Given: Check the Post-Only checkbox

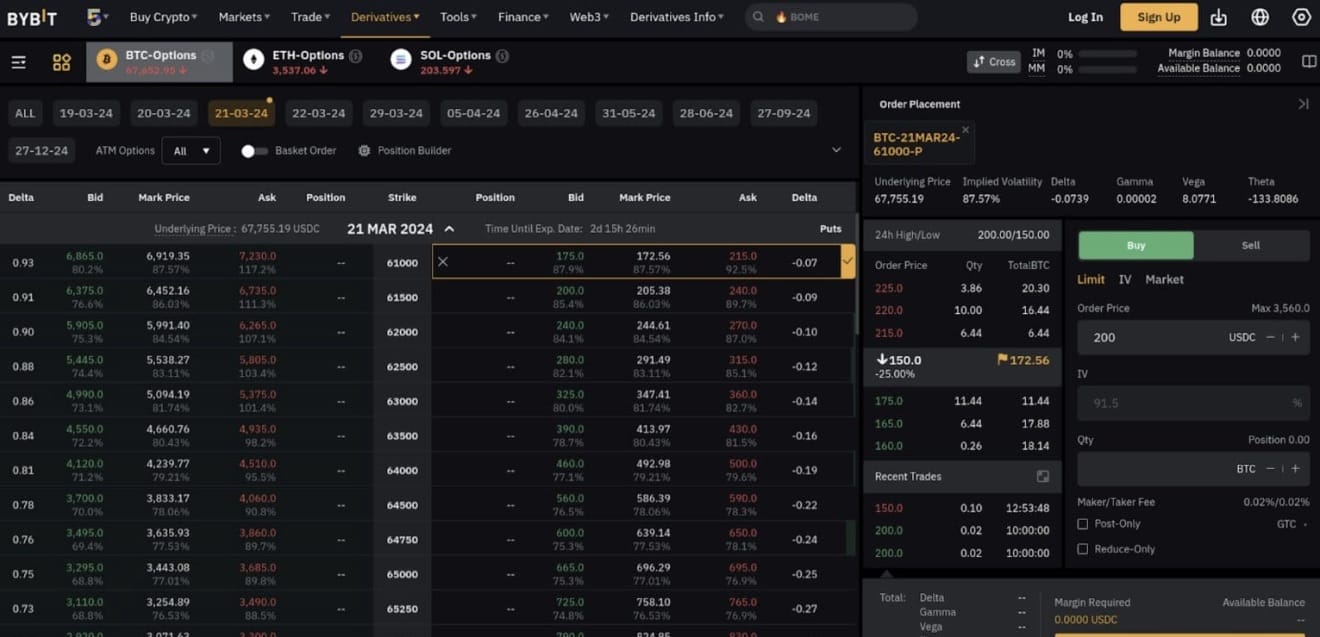Looking at the screenshot, I should click(1082, 524).
